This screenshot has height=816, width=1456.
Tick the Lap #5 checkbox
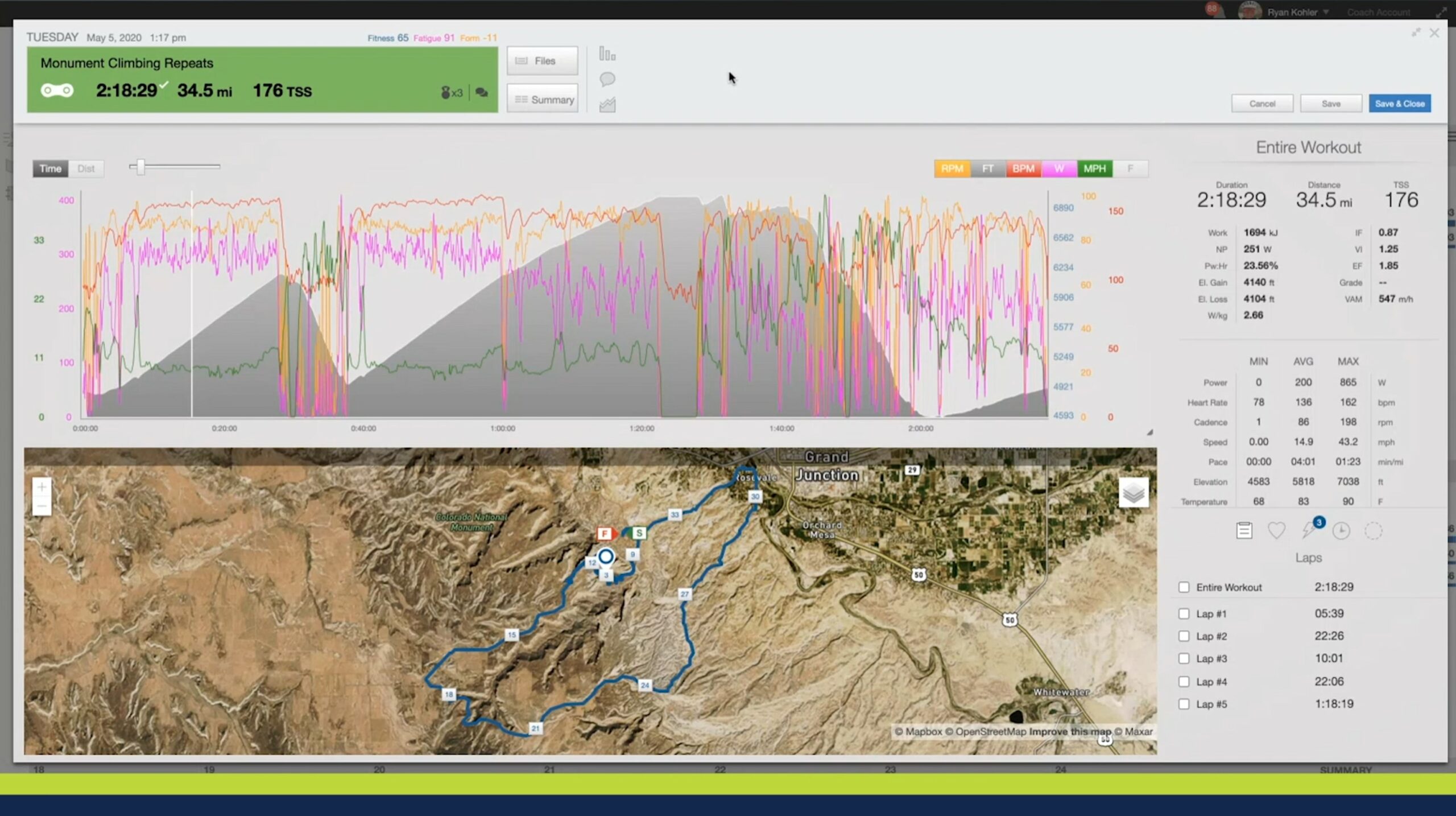pos(1184,704)
